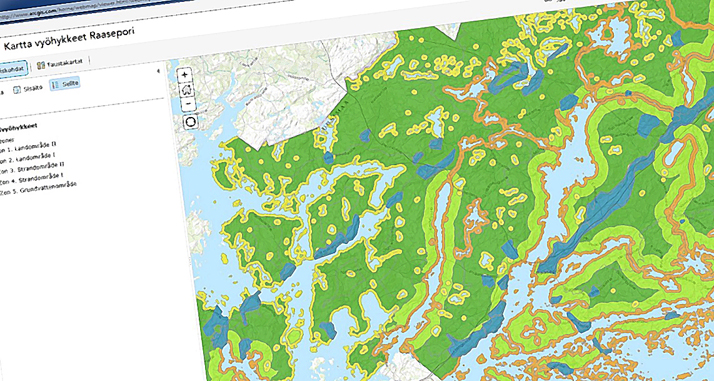The image size is (714, 381).
Task: Select legend entry Zon 3. Strandområde II
Action: (33, 168)
